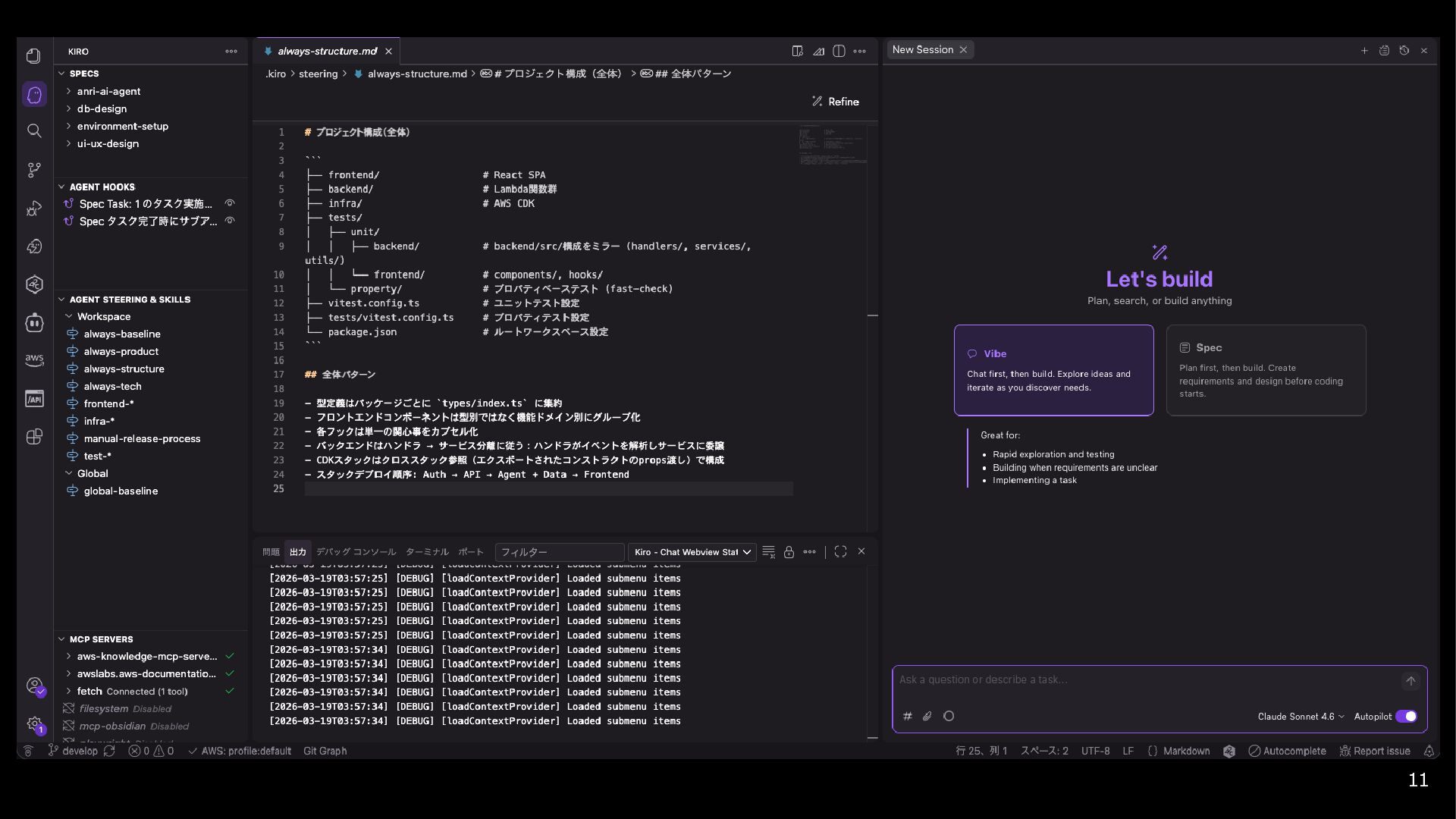This screenshot has width=1456, height=819.
Task: Open the Manage gear icon
Action: click(x=35, y=724)
